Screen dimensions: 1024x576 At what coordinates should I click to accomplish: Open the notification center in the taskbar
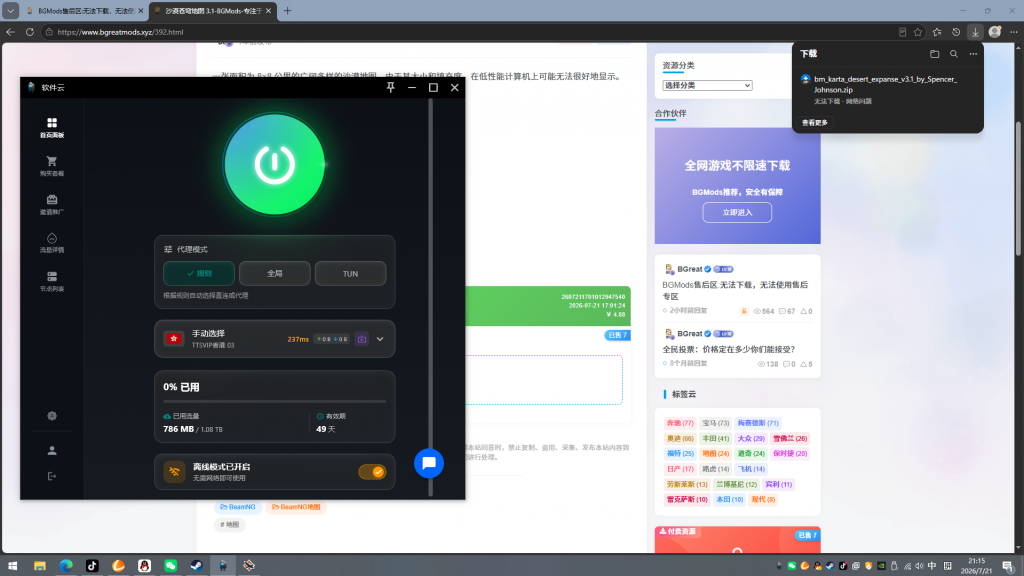(1008, 566)
